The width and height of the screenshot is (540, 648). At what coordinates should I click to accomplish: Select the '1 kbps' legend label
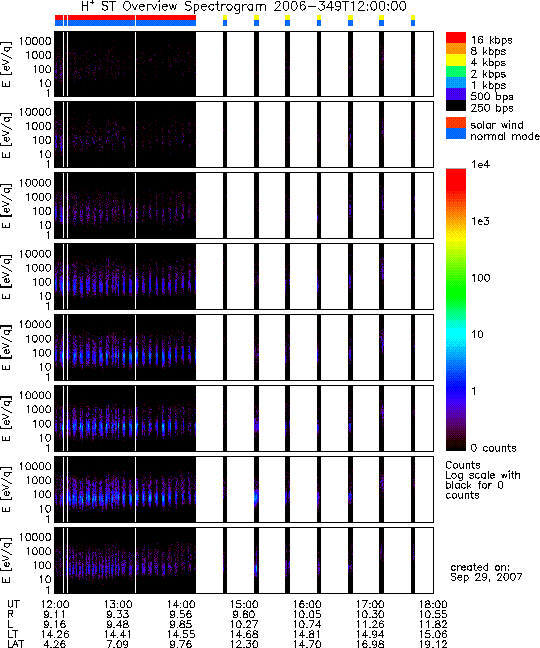(488, 85)
